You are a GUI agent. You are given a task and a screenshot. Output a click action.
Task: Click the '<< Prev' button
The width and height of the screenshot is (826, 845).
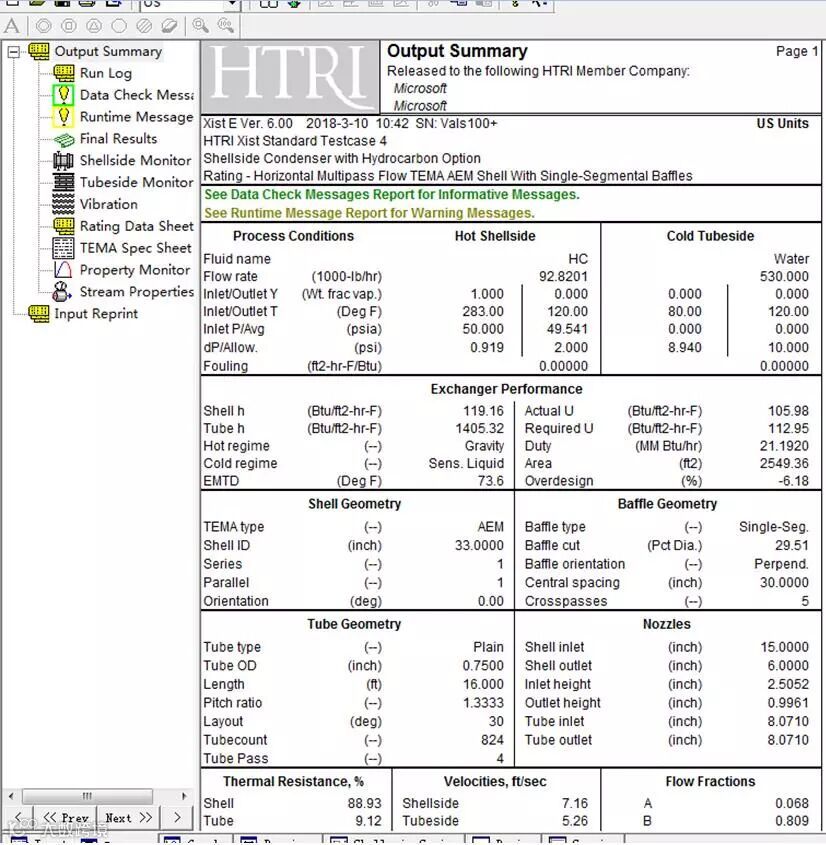click(65, 818)
